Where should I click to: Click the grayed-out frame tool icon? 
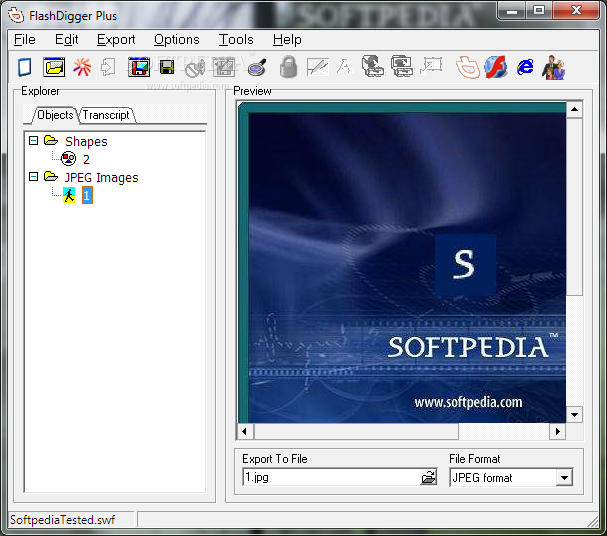[x=224, y=67]
